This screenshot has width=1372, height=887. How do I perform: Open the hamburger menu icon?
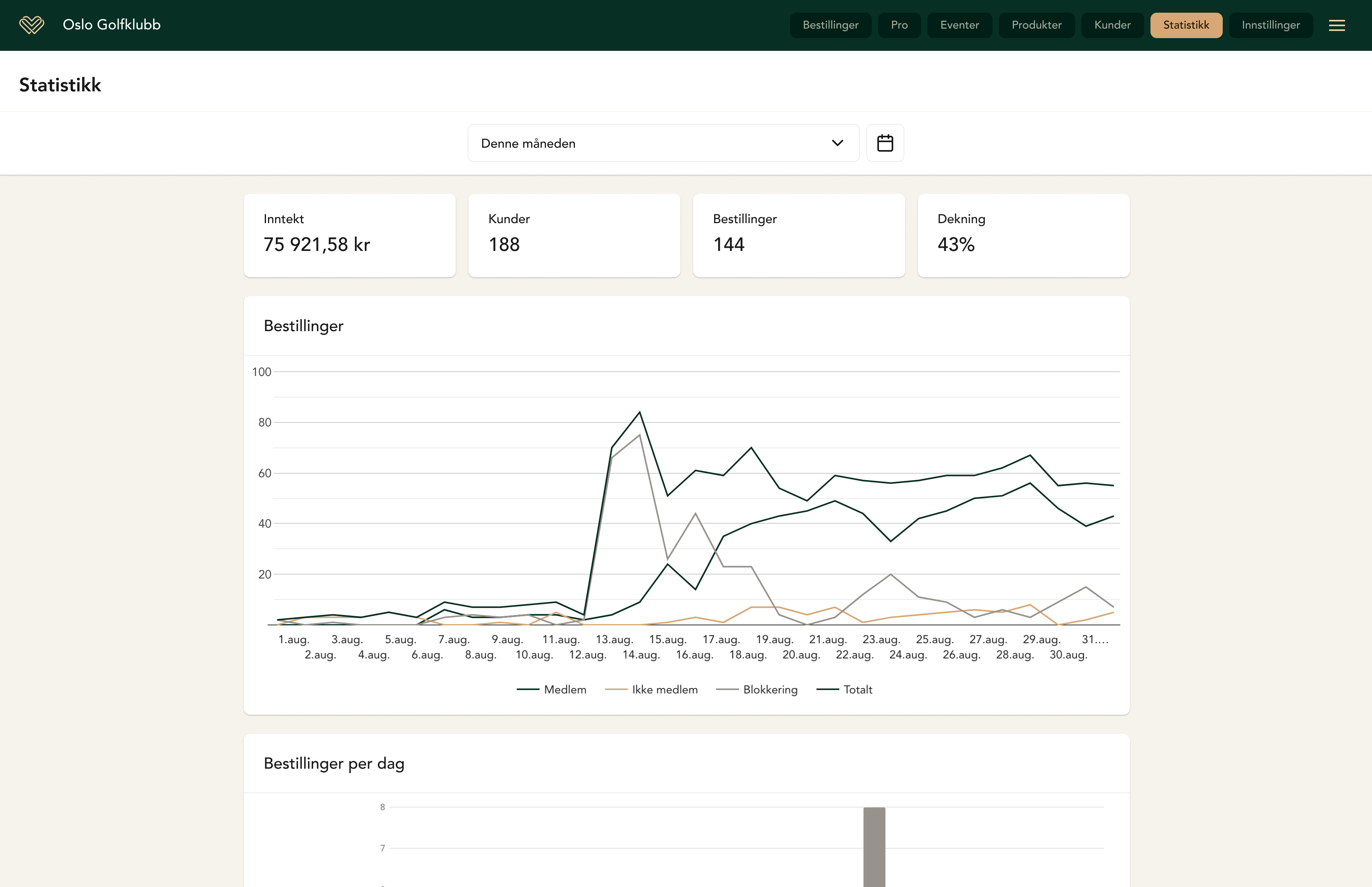[1336, 25]
